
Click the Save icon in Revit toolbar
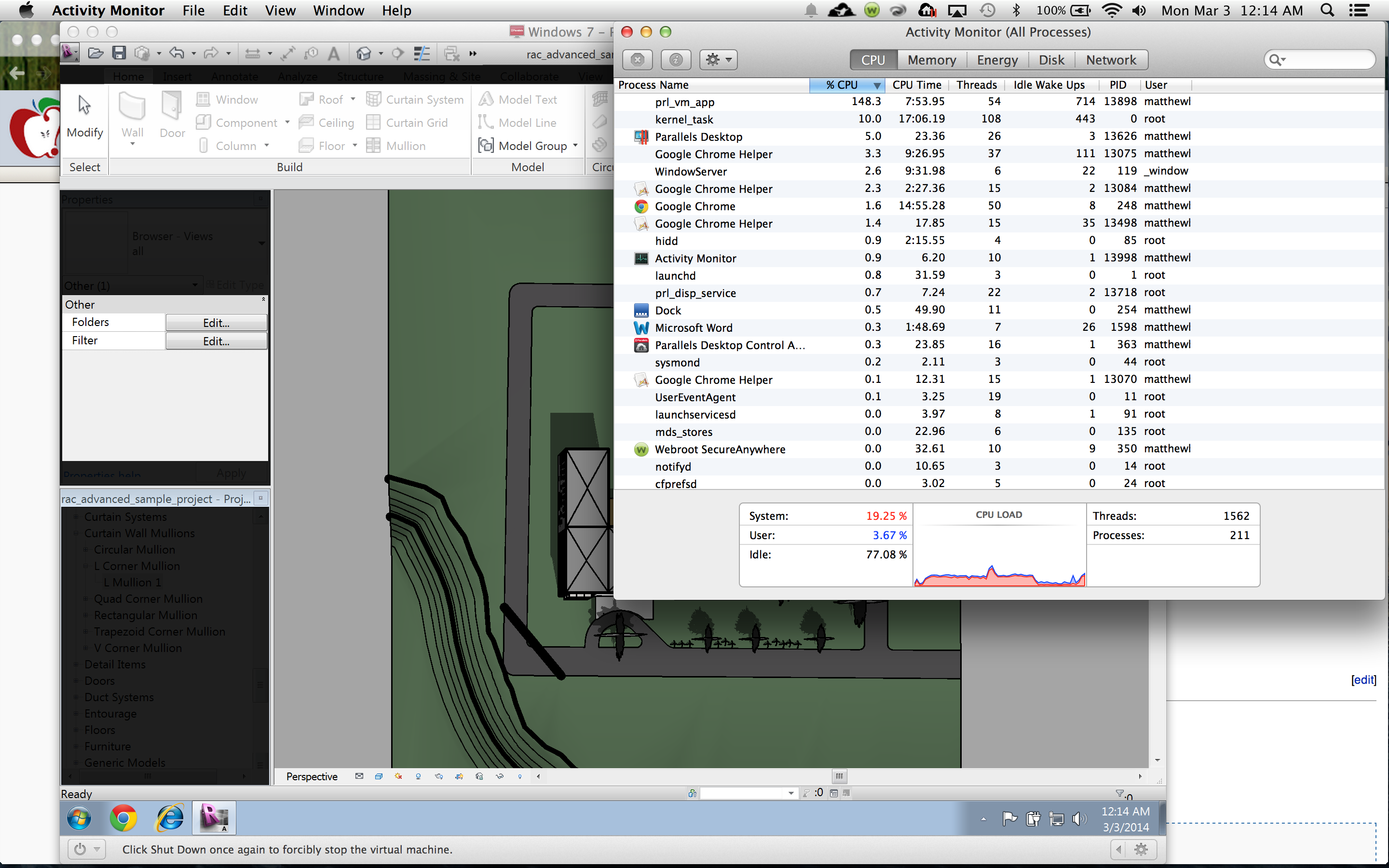119,54
